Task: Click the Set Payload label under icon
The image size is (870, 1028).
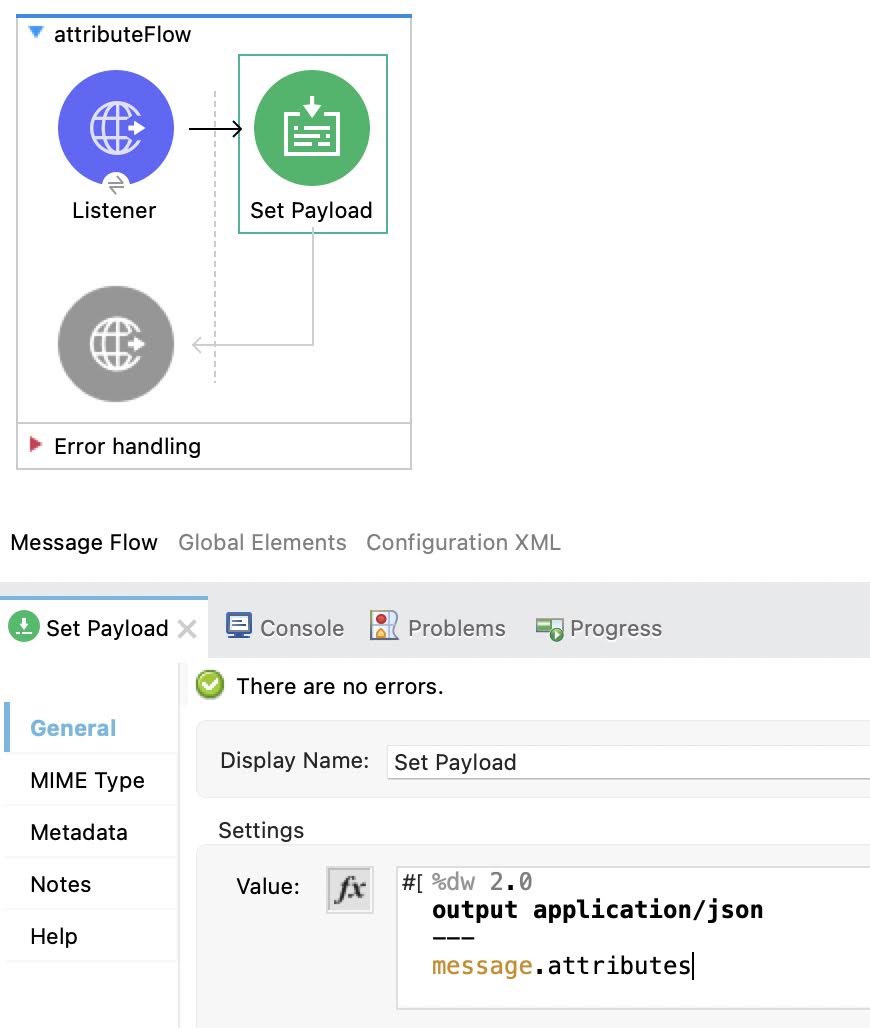Action: click(311, 210)
